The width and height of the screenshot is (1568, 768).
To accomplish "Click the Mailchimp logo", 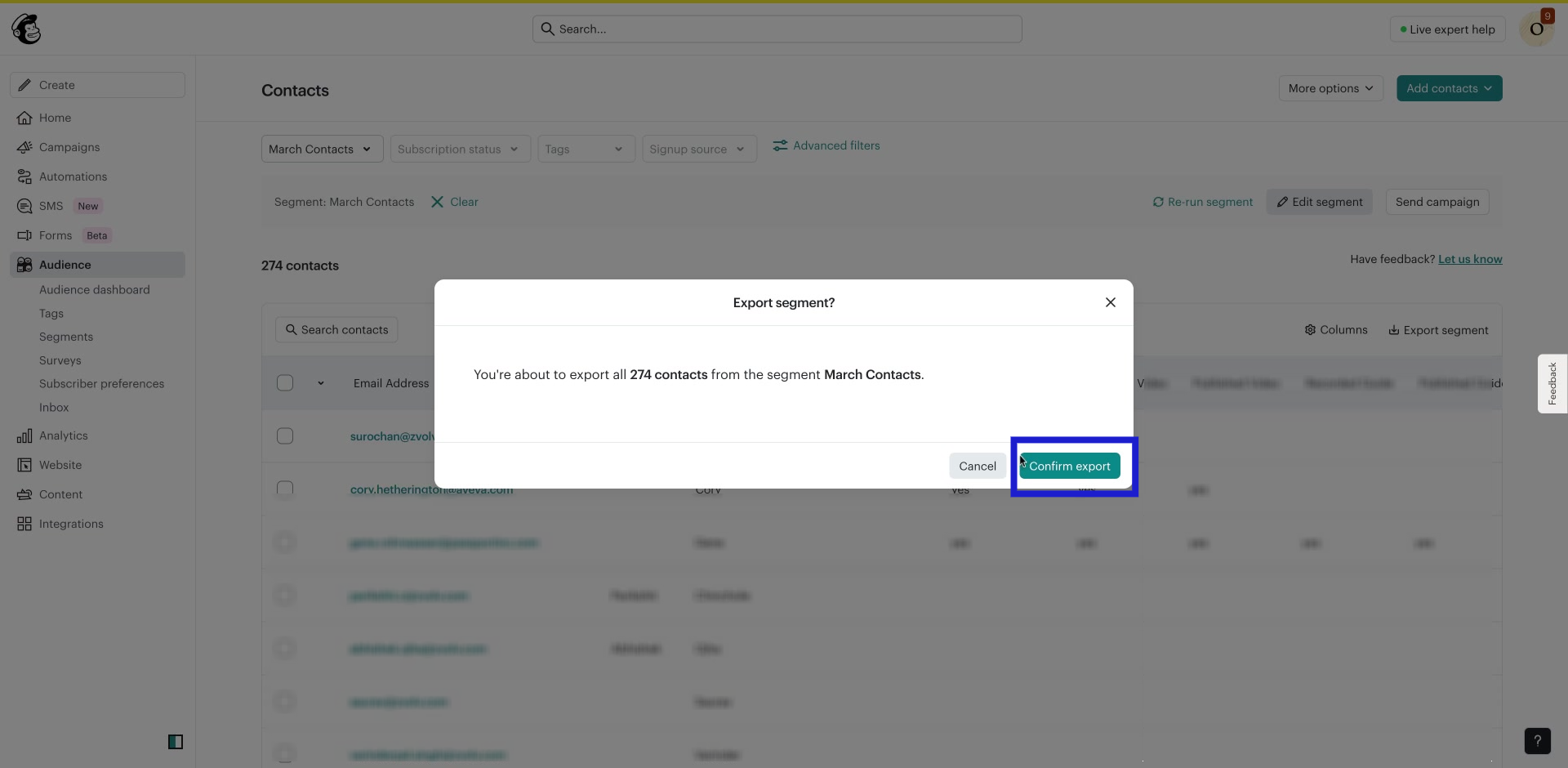I will tap(27, 29).
